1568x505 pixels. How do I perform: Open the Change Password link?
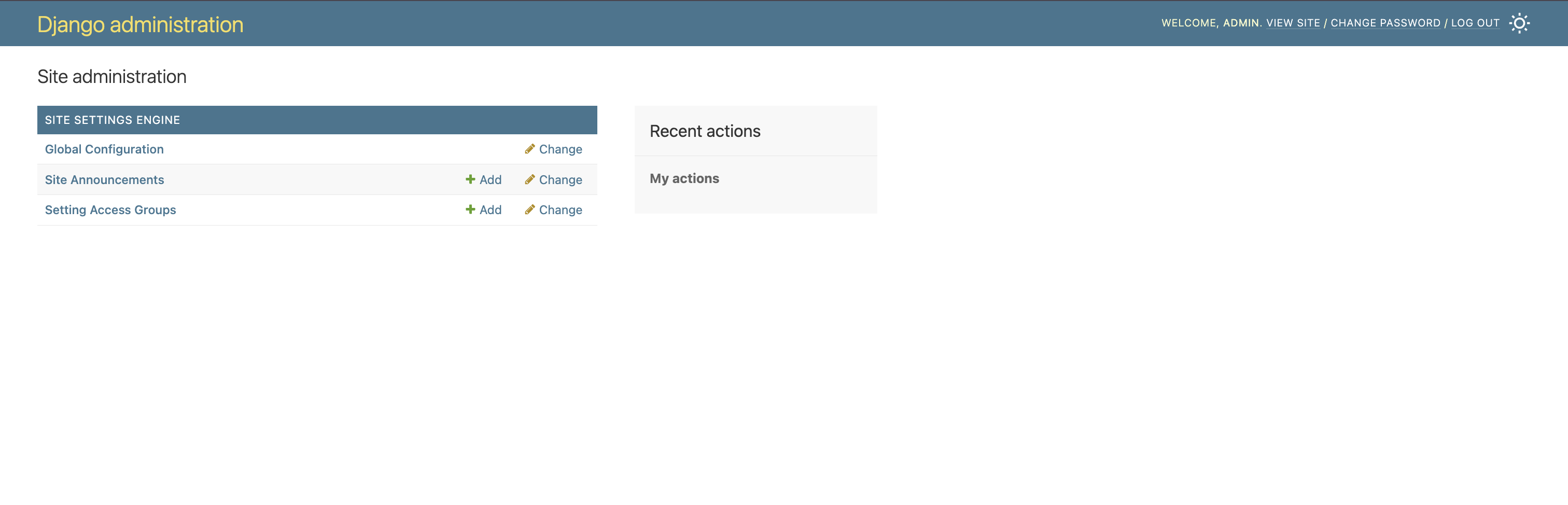coord(1385,23)
